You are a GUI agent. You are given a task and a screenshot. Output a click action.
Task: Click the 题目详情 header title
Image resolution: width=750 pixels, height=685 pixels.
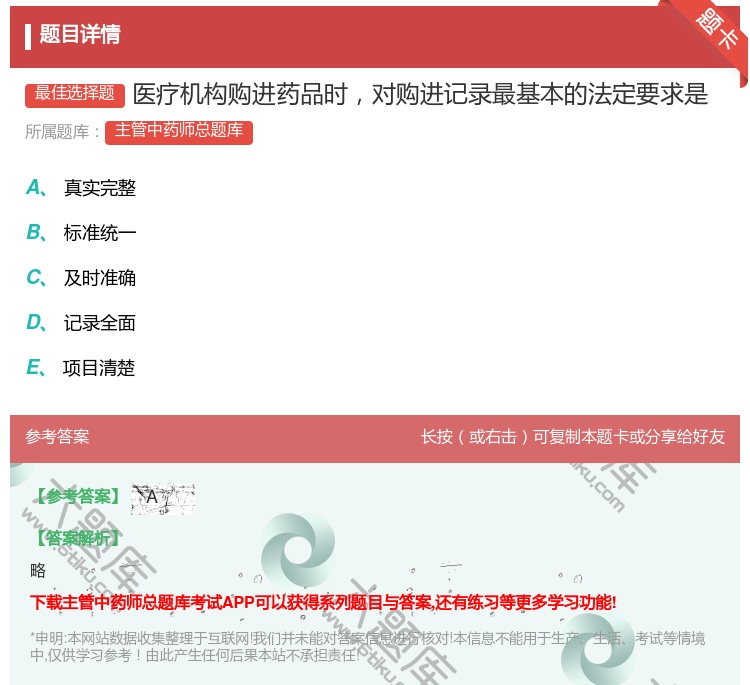tap(80, 35)
